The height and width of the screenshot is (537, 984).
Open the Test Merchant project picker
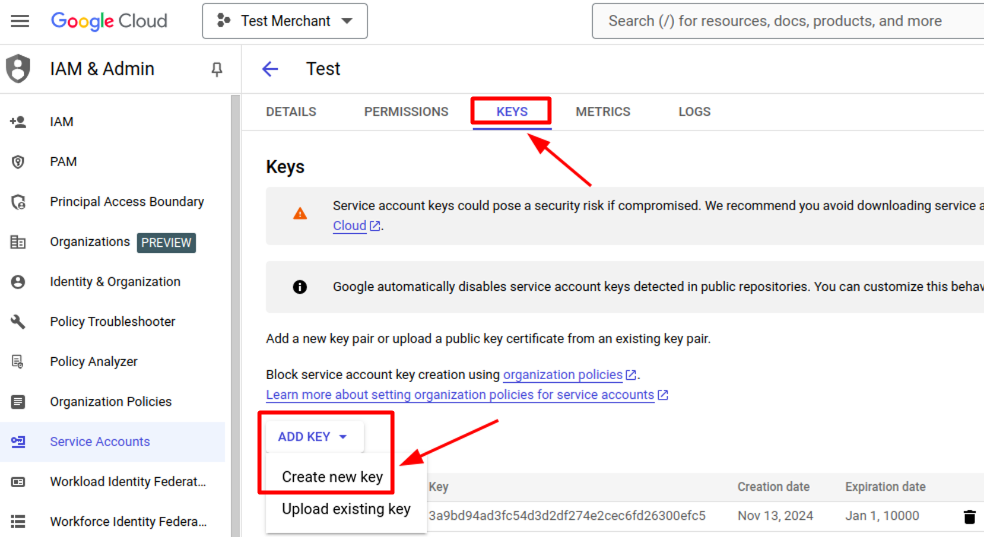(x=285, y=21)
